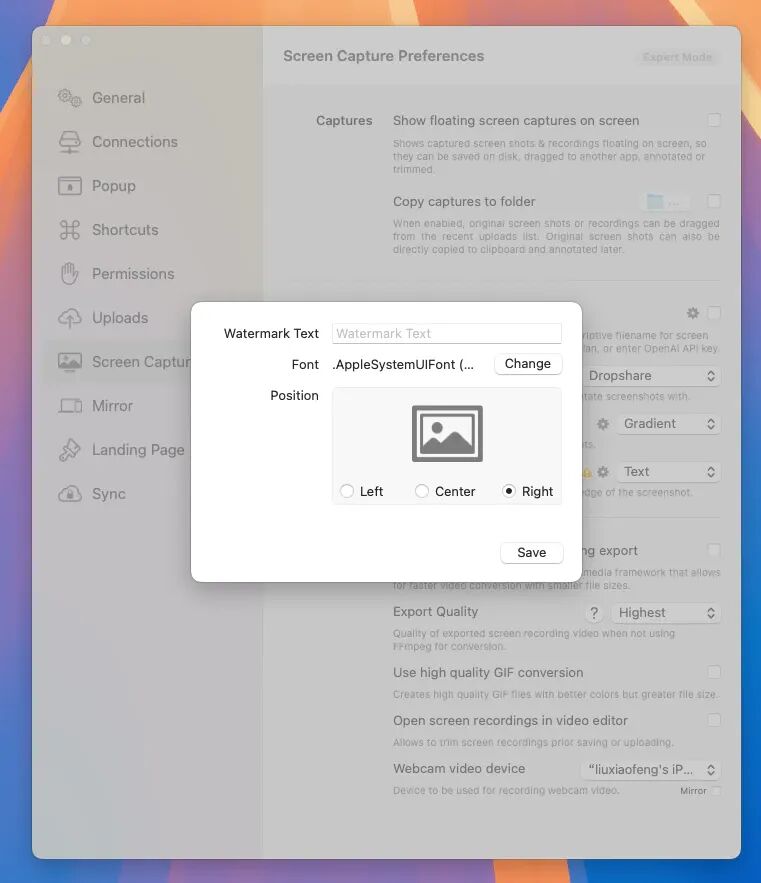The width and height of the screenshot is (761, 883).
Task: Click the Sync cloud lock icon
Action: coord(70,494)
